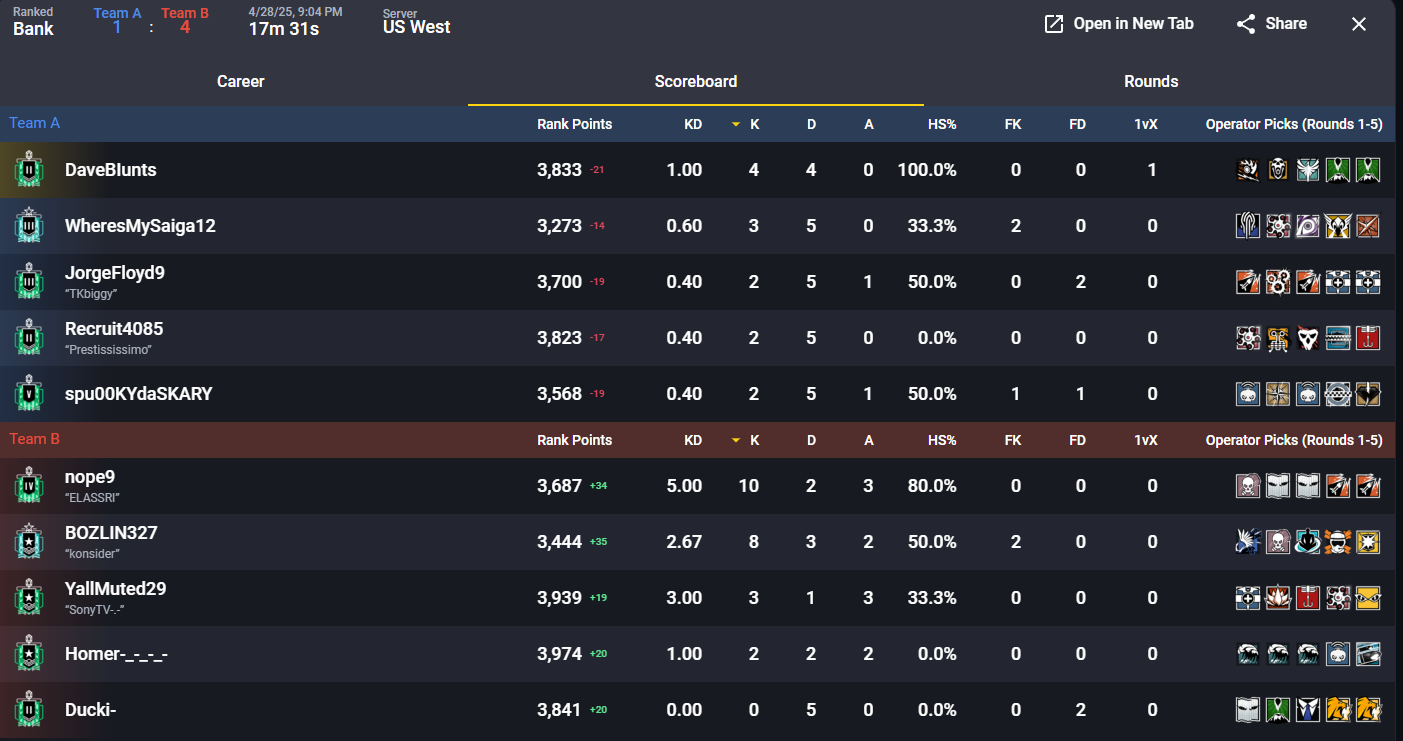
Task: Switch to the Career tab
Action: coord(240,81)
